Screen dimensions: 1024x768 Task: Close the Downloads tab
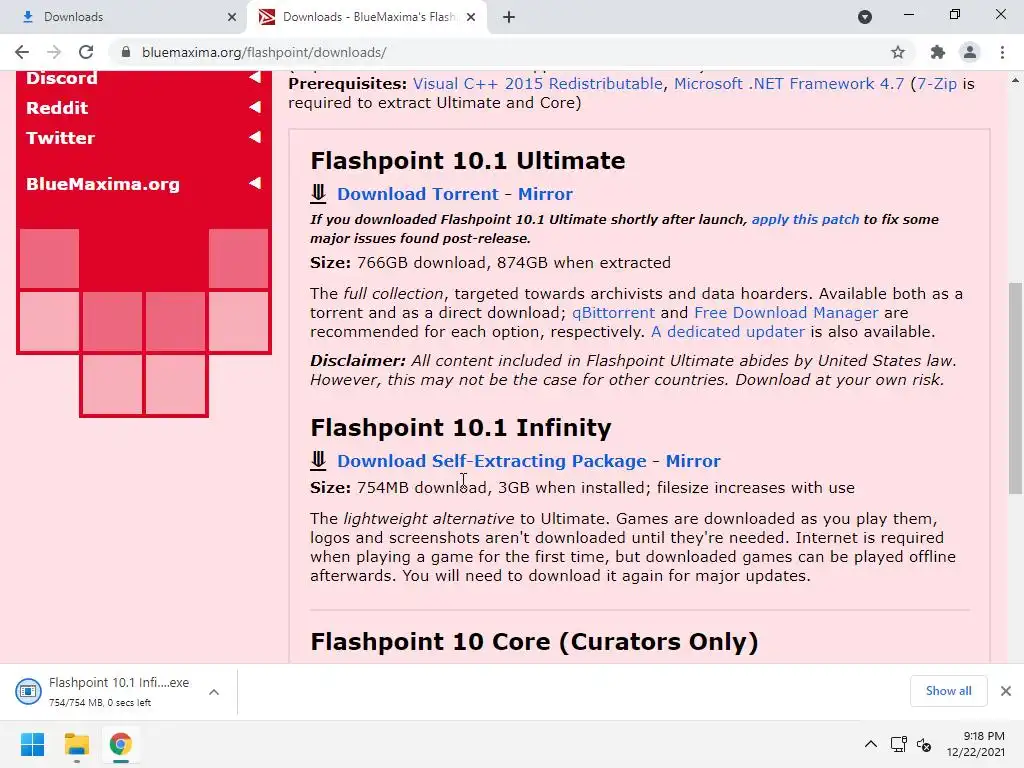[231, 17]
